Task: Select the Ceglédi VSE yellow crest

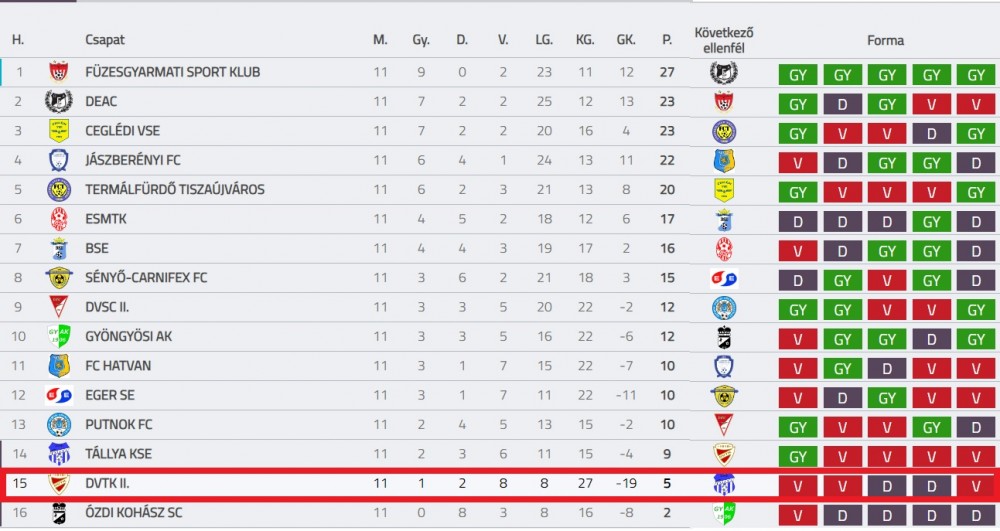Action: click(x=59, y=131)
